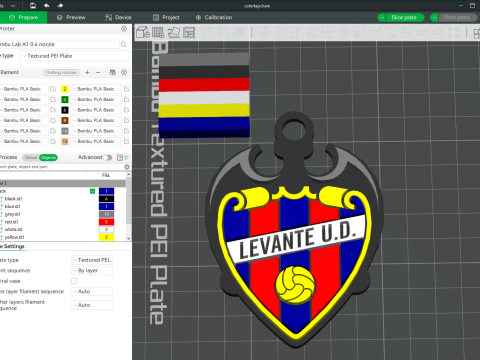
Task: Click the Add model cube icon
Action: pyautogui.click(x=143, y=32)
